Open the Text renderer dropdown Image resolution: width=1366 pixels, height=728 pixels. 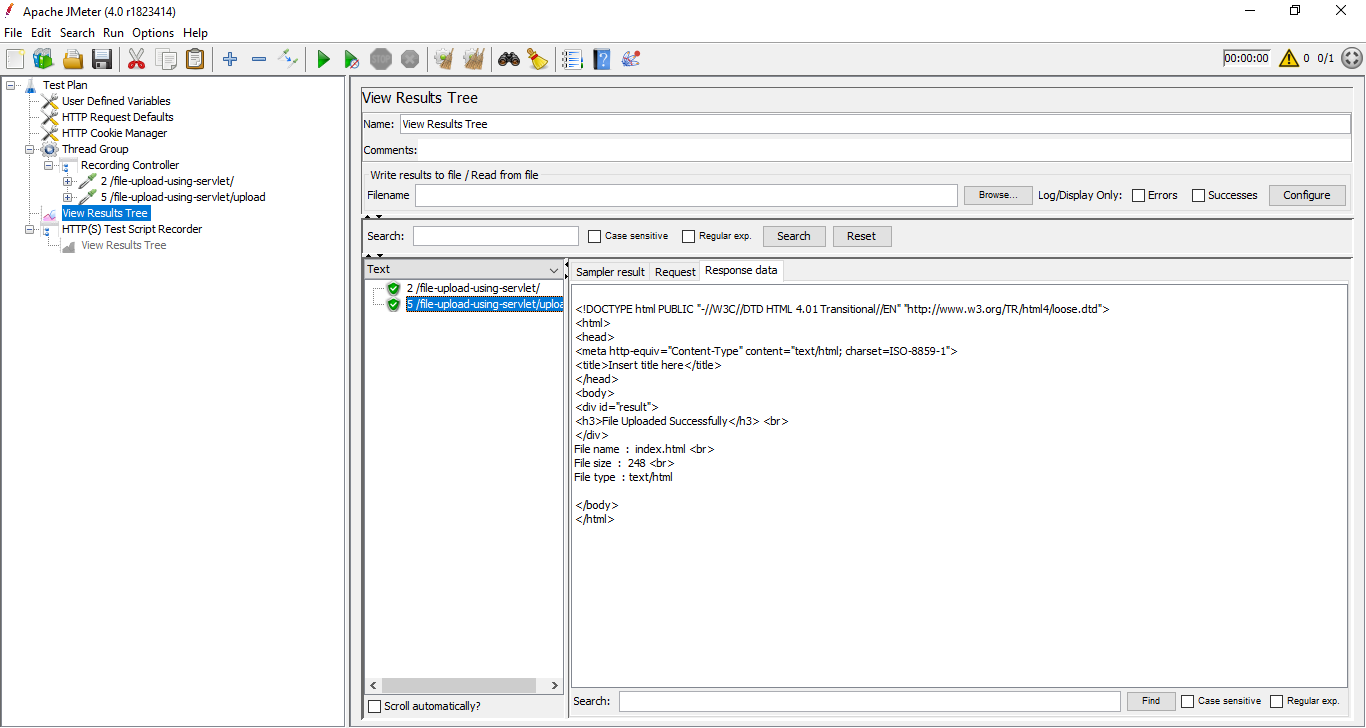[463, 269]
